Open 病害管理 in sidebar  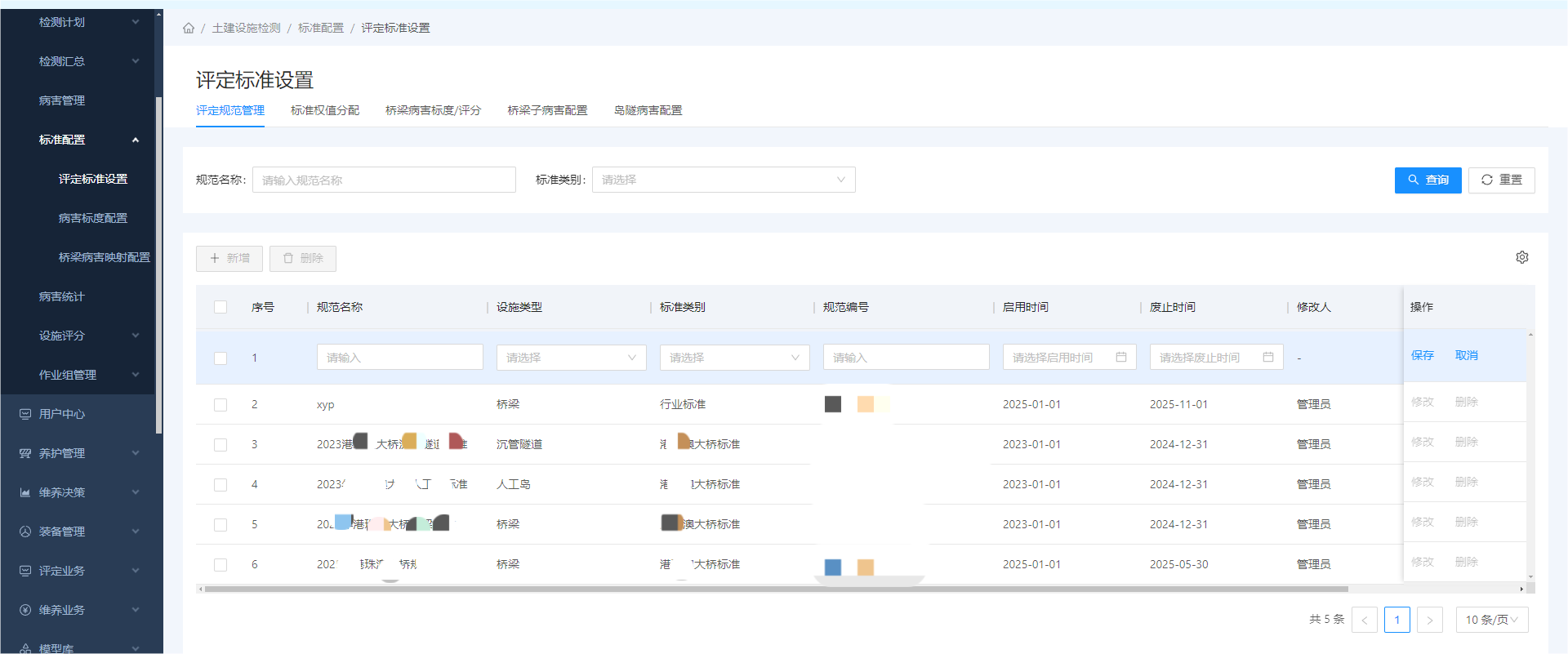pos(62,100)
